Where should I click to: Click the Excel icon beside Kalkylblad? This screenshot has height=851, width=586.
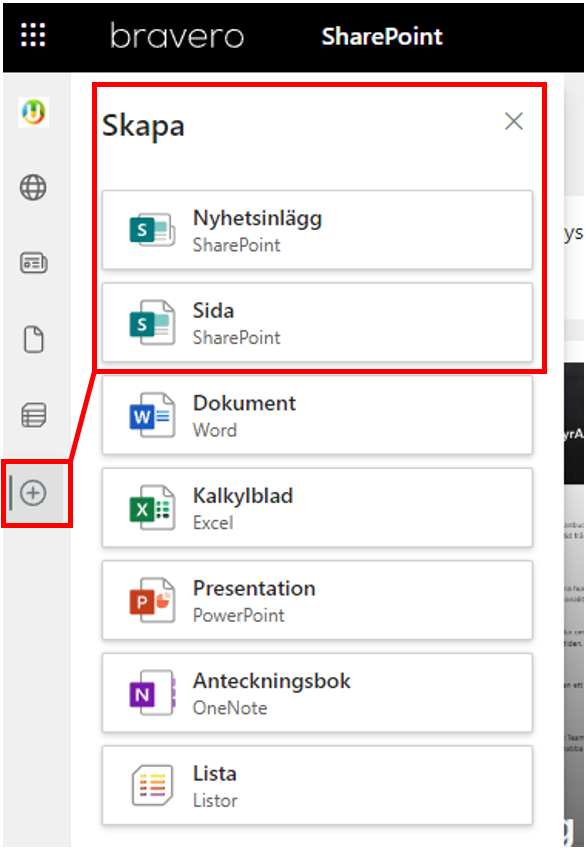pyautogui.click(x=152, y=508)
